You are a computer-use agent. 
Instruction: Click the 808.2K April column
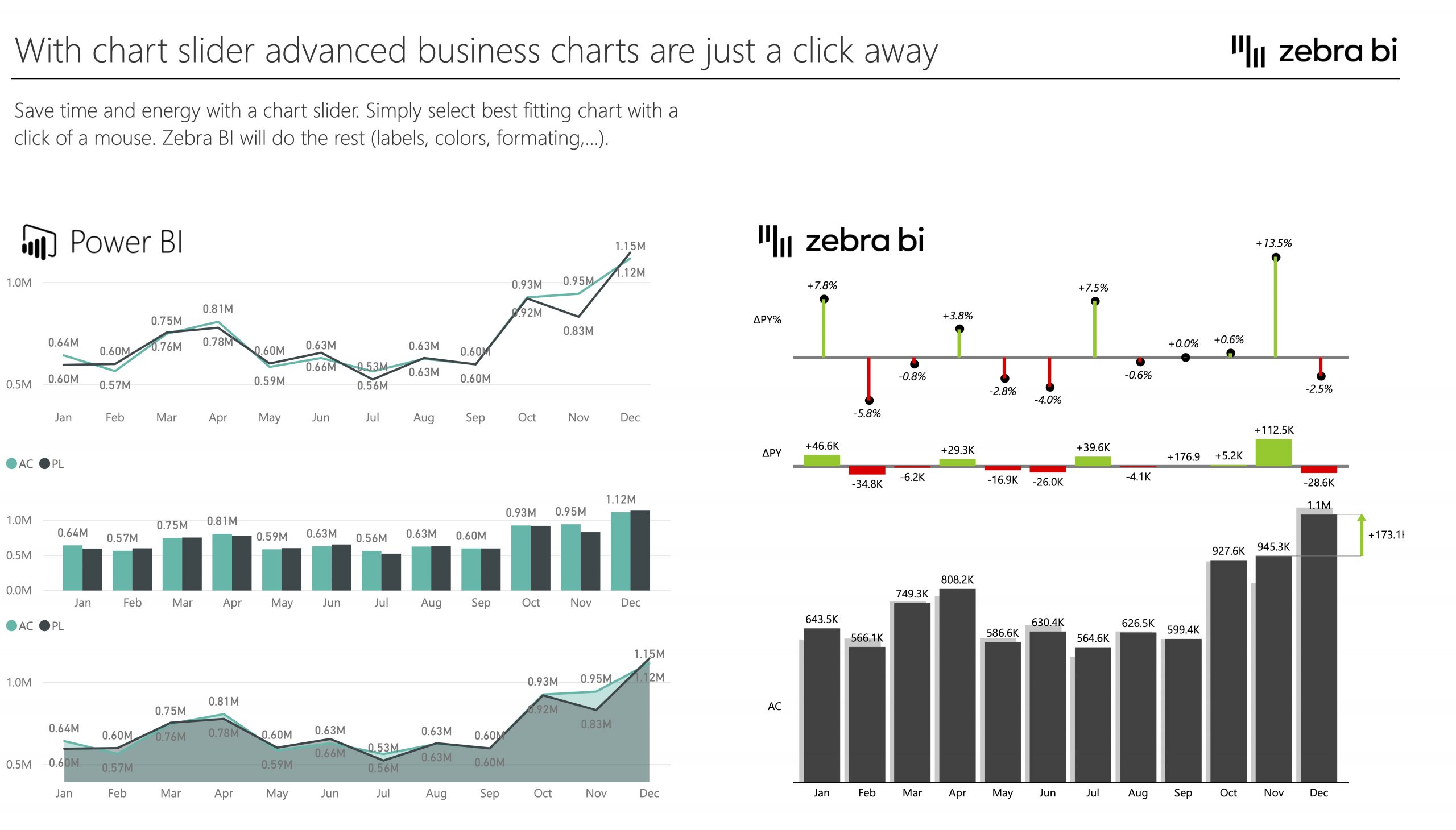(x=957, y=685)
